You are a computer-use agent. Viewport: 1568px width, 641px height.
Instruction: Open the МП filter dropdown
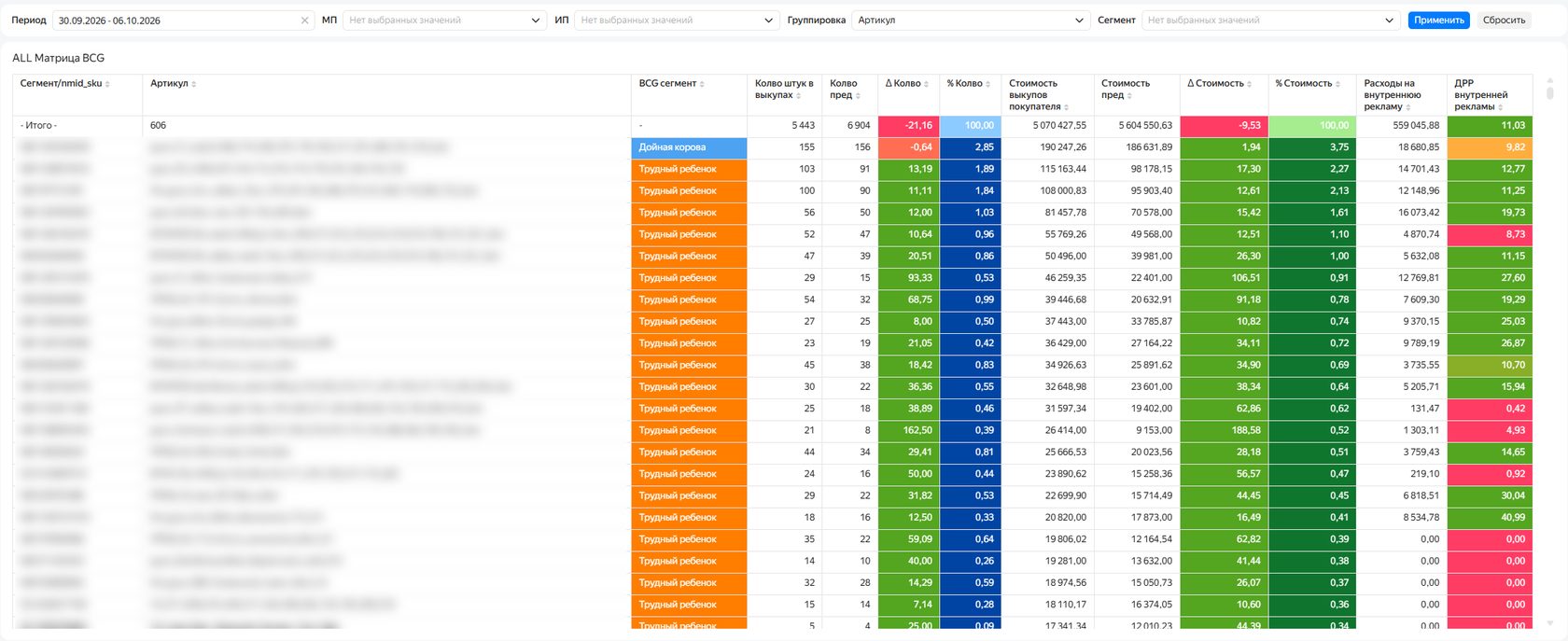point(444,21)
